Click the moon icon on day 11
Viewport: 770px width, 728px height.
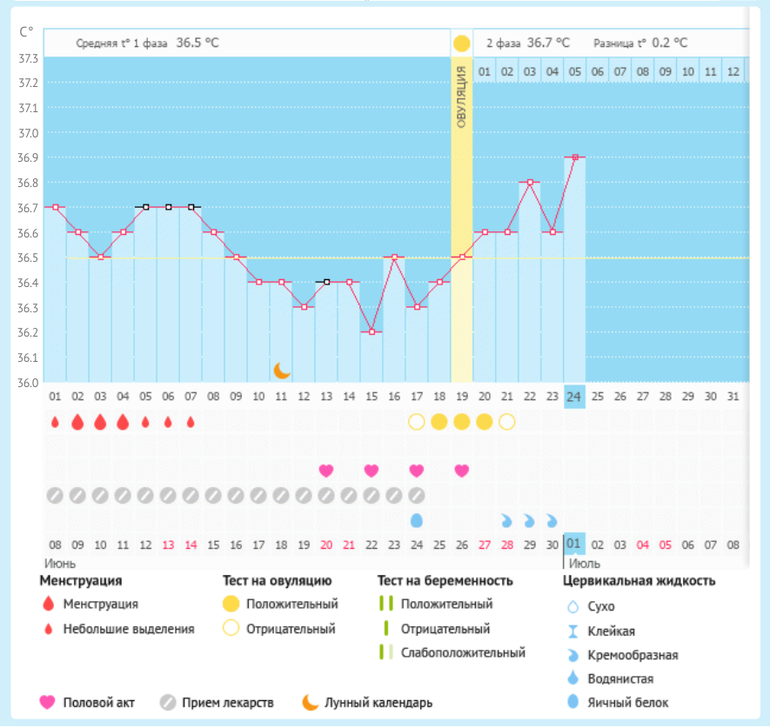point(282,370)
